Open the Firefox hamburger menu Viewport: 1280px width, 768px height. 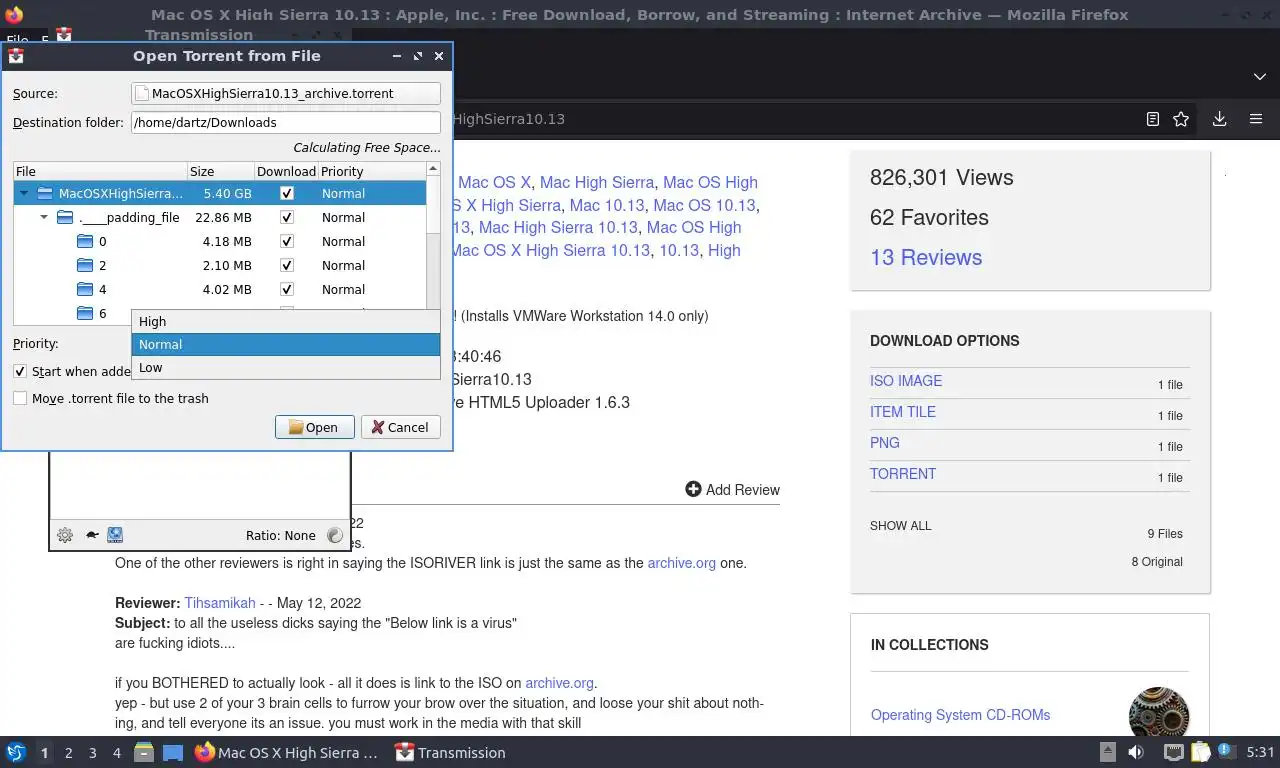1256,119
